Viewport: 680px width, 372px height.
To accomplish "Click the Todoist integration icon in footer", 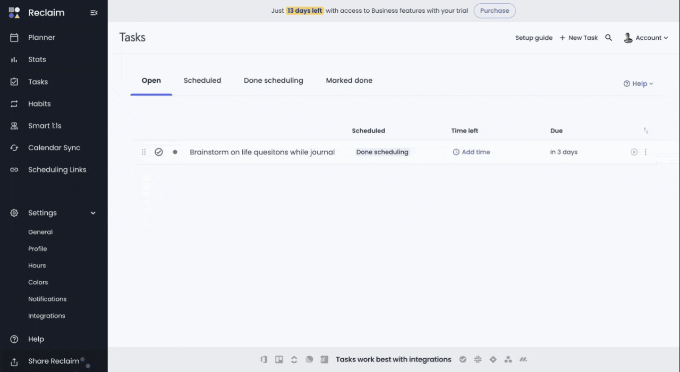I will (324, 359).
